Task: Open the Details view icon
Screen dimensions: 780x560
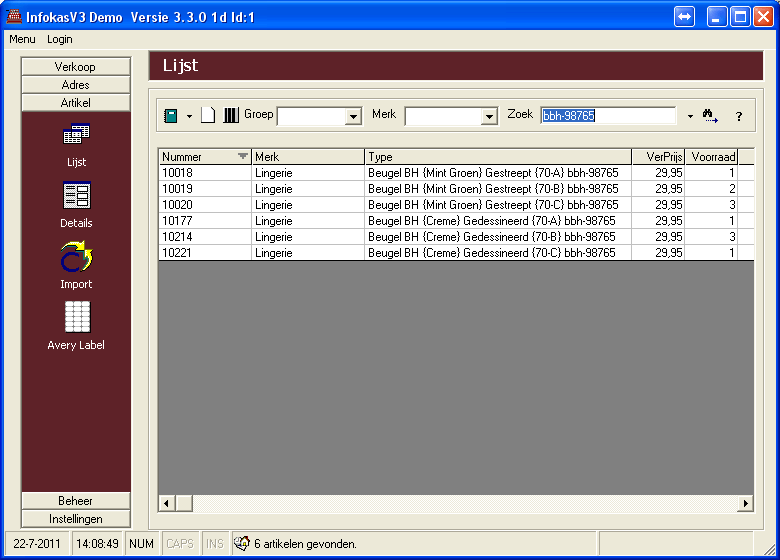Action: point(76,196)
